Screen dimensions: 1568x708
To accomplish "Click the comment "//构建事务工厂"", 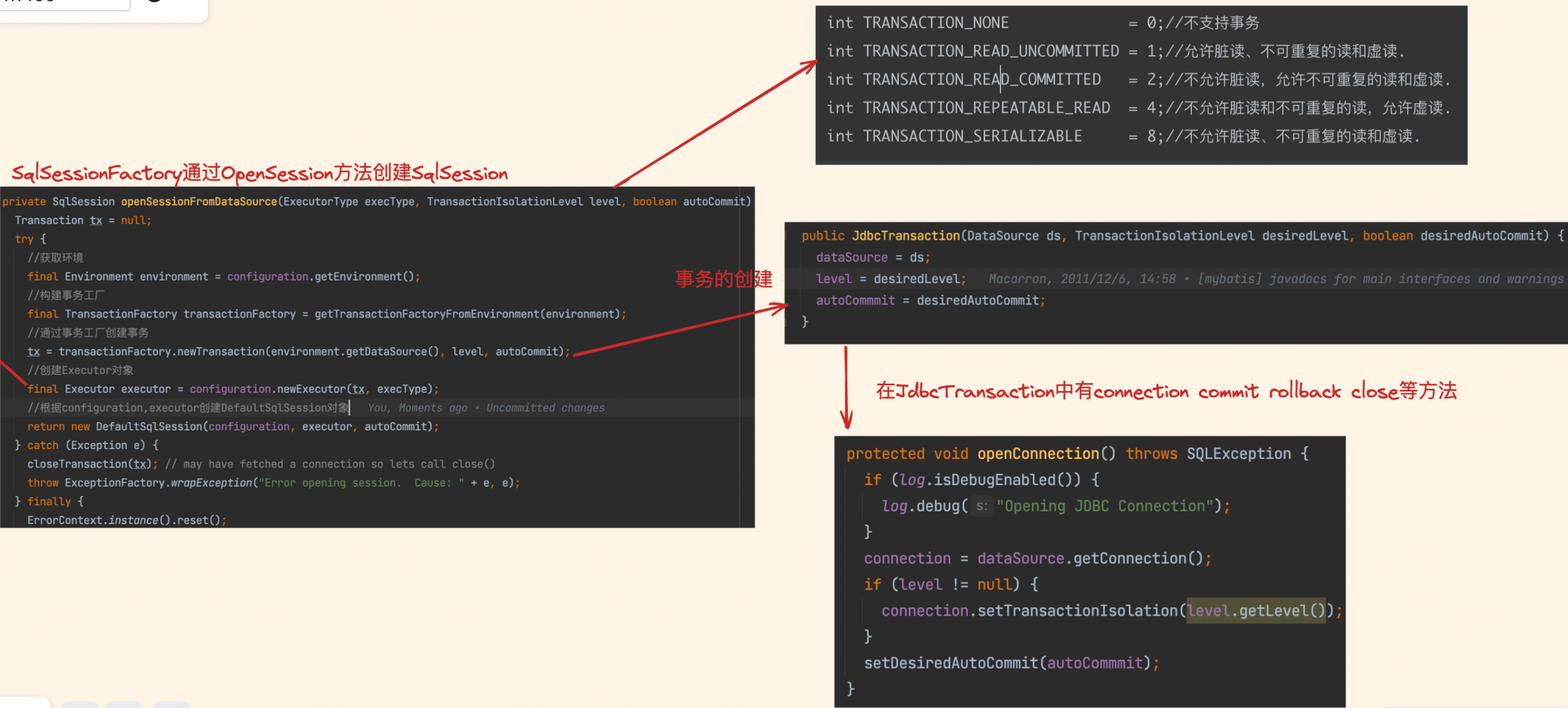I will click(66, 295).
